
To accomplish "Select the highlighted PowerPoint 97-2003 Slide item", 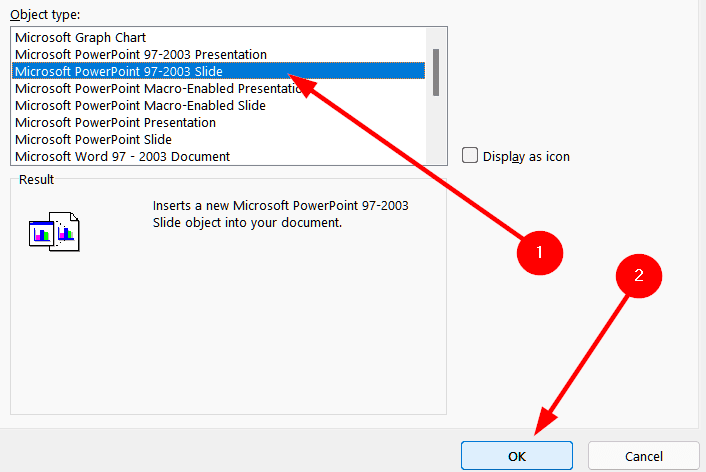I will 218,71.
